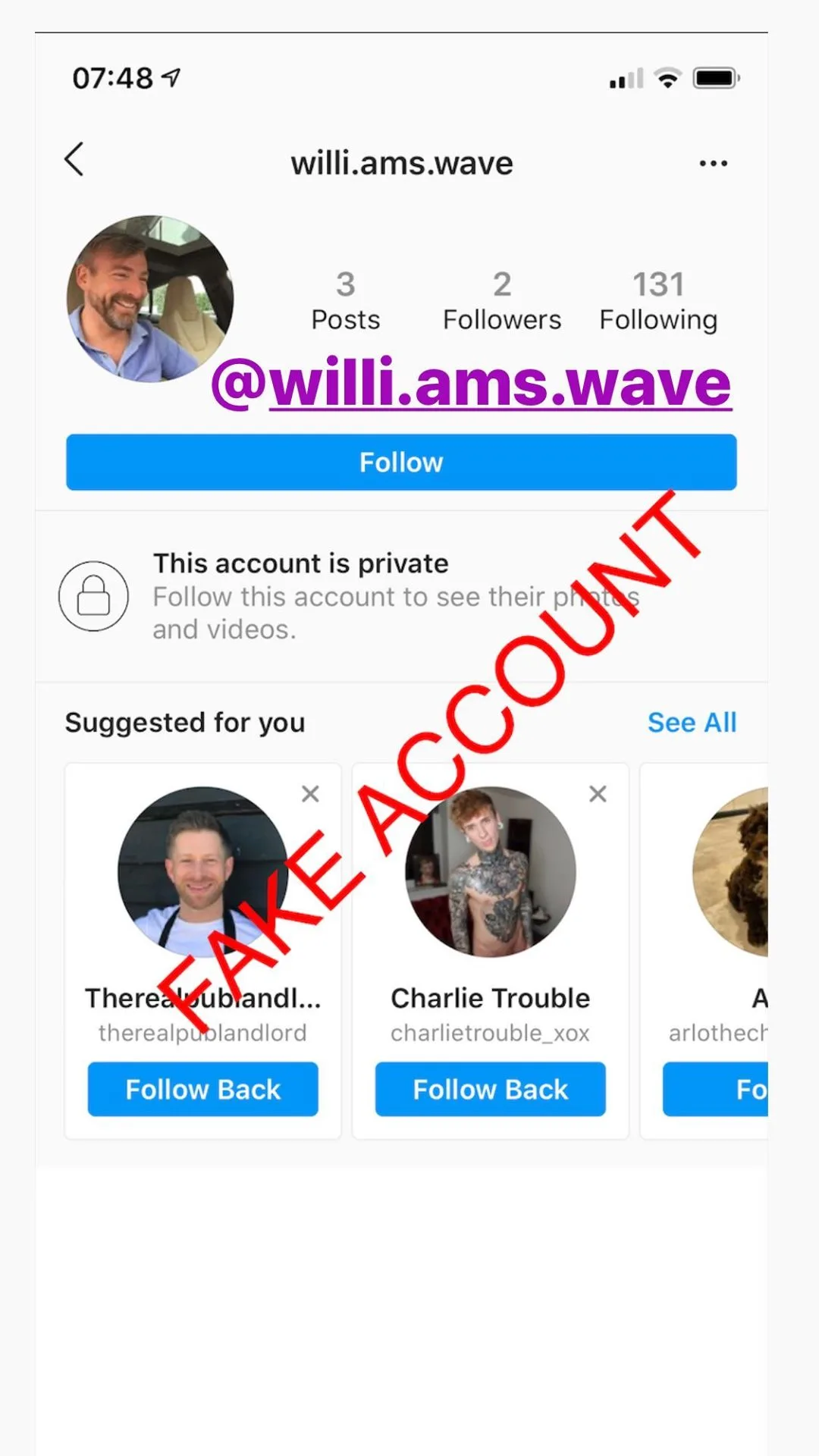Tap the 3 Posts count
Image resolution: width=819 pixels, height=1456 pixels.
pyautogui.click(x=346, y=301)
